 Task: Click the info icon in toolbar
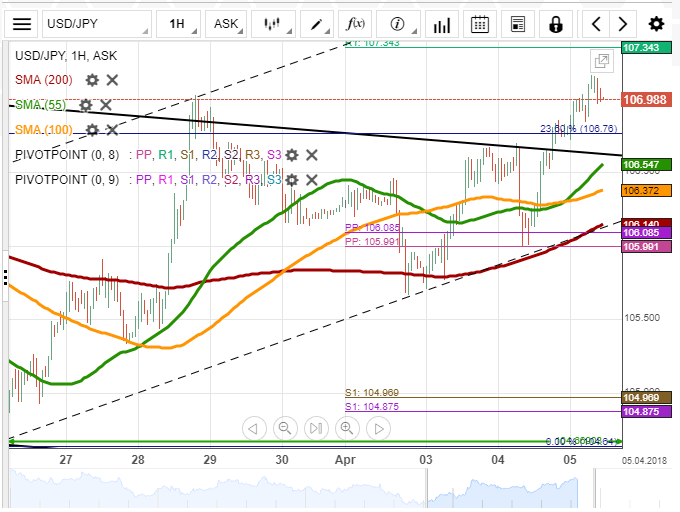[x=398, y=24]
